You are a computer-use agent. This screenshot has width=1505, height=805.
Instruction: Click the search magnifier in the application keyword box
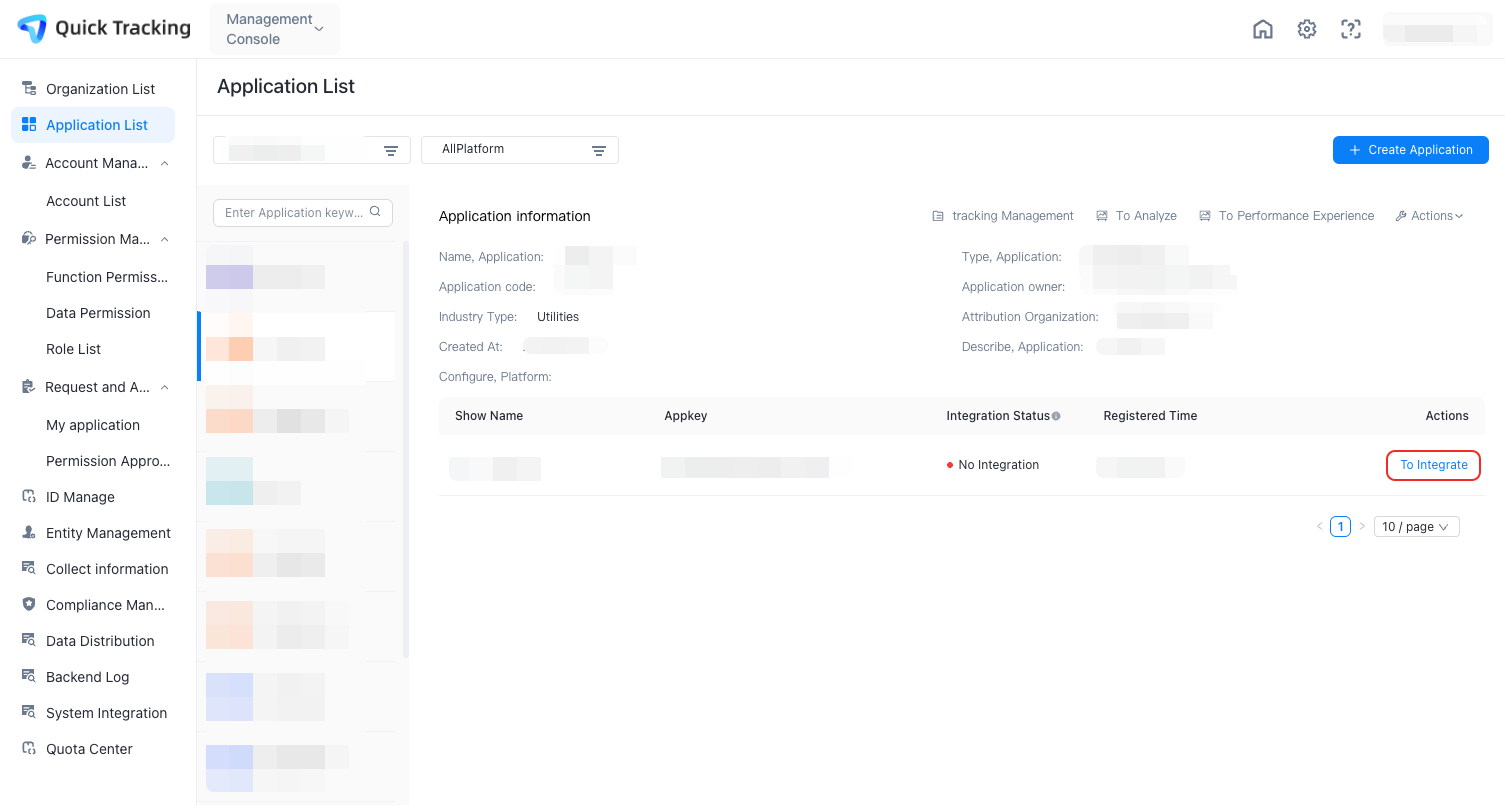(375, 212)
